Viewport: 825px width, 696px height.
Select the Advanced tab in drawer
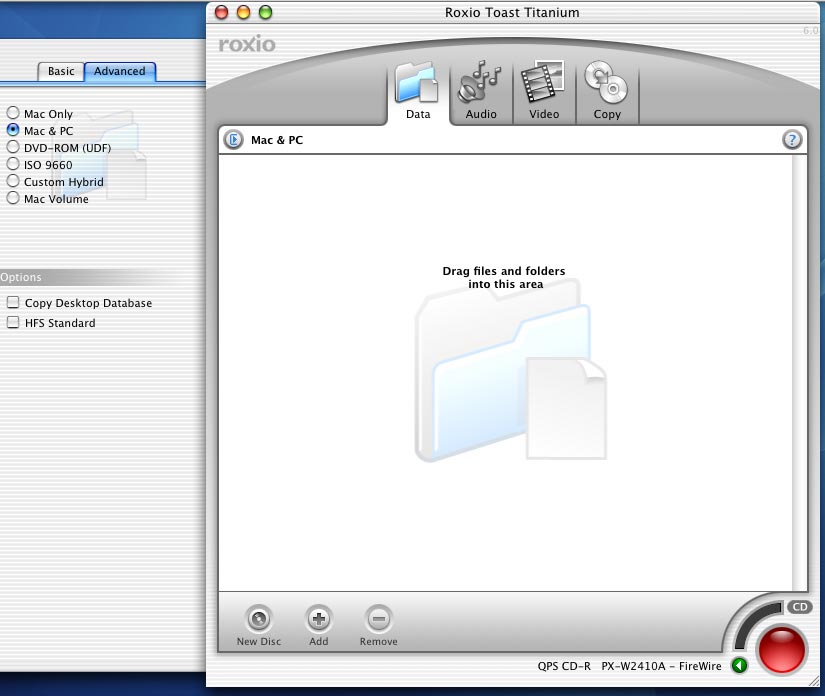coord(120,72)
